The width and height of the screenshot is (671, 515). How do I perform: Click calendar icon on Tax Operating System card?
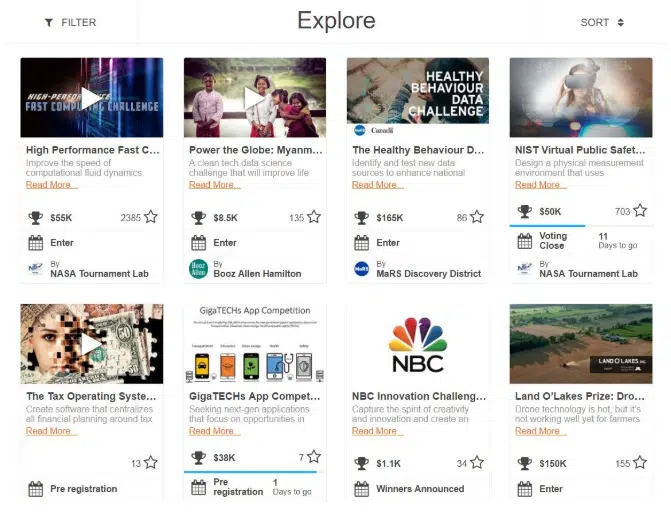point(36,489)
